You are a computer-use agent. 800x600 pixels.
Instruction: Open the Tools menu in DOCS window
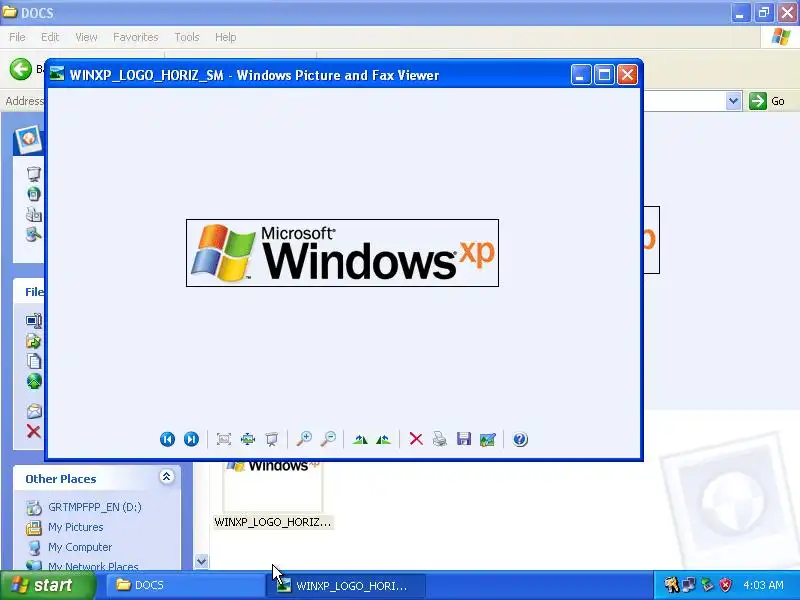(187, 37)
